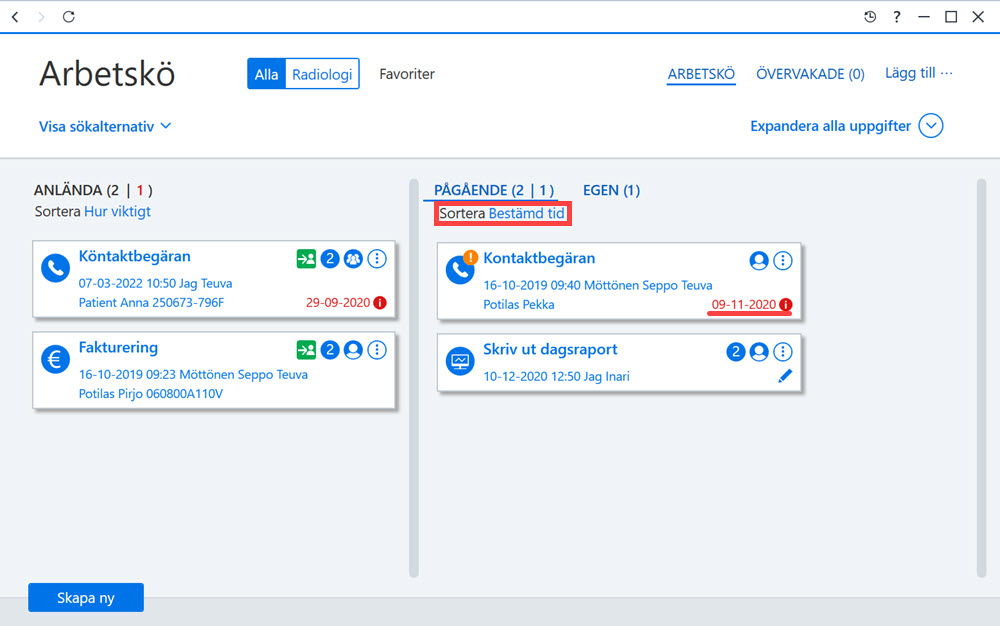Switch to the EGEN (1) tab

(x=611, y=190)
